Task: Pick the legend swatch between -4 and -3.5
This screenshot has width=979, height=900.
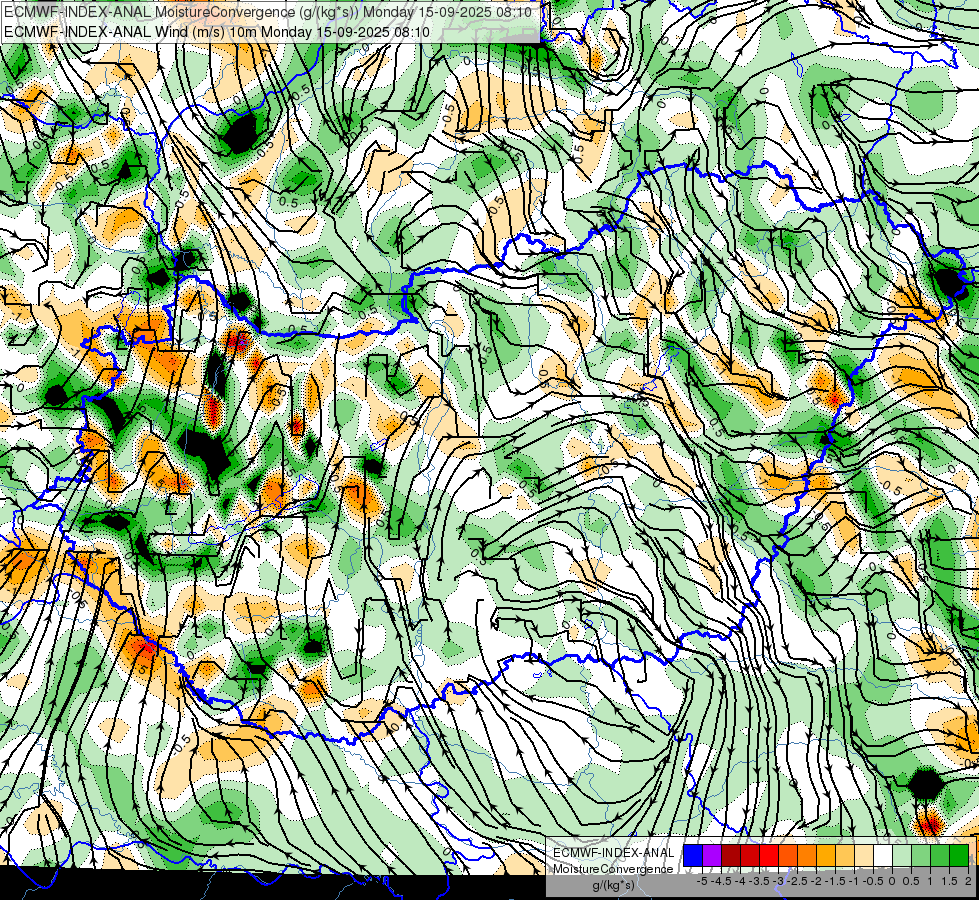Action: pos(750,855)
